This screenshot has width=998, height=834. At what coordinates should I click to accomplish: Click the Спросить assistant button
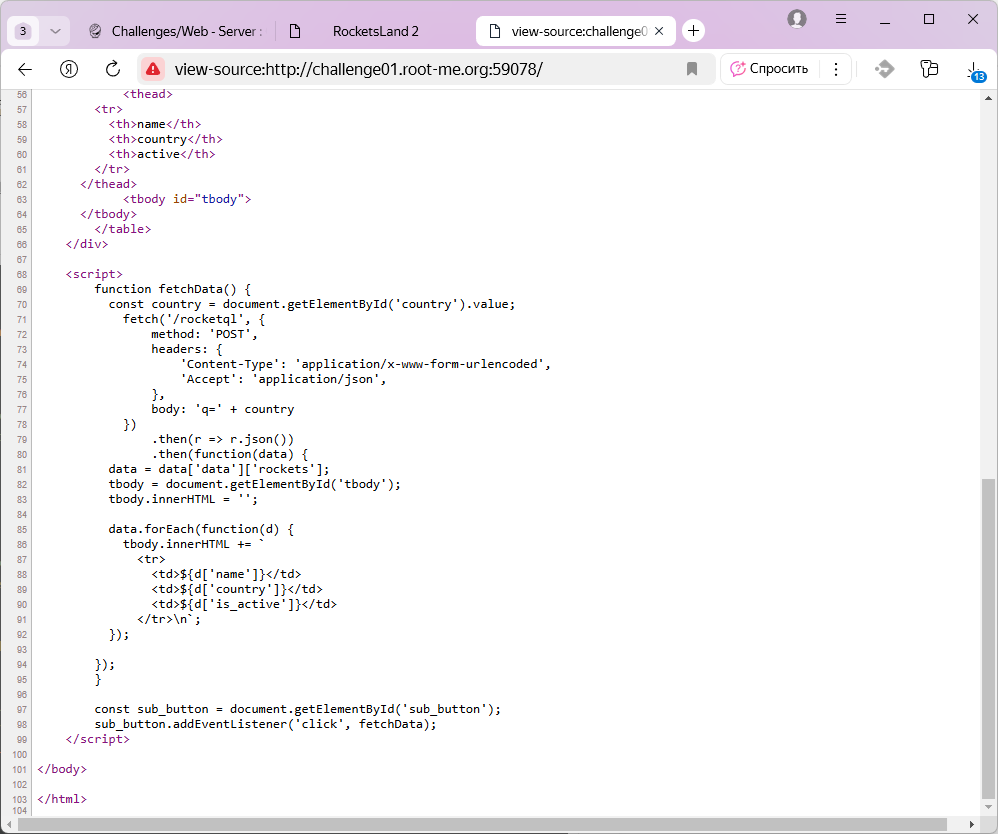[770, 69]
